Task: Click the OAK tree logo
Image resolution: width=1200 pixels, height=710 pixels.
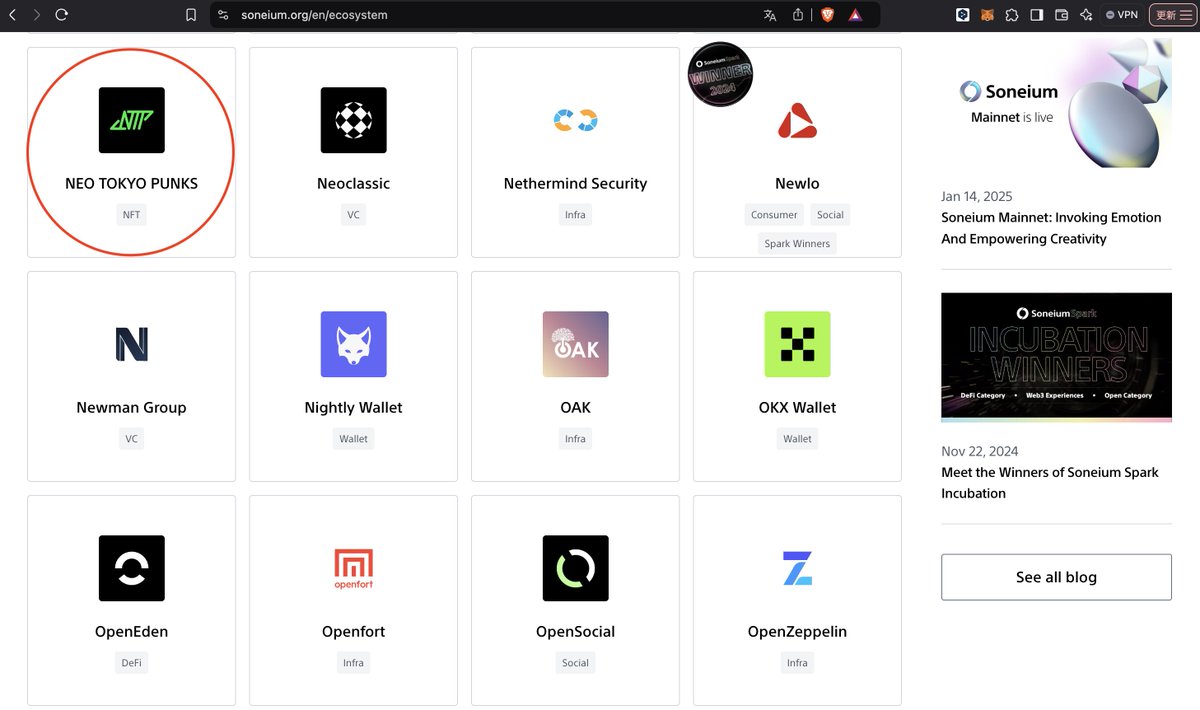Action: coord(576,344)
